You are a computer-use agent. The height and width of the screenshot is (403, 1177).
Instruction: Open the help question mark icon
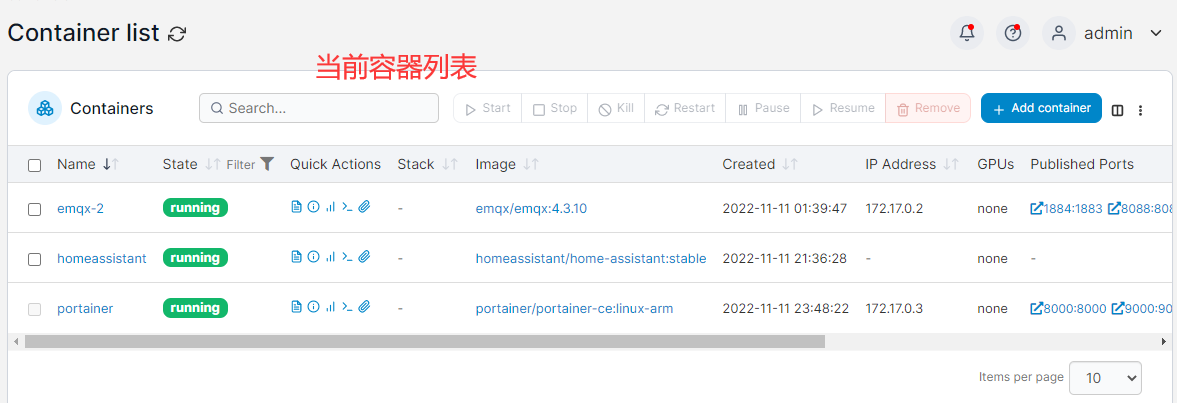point(1013,34)
